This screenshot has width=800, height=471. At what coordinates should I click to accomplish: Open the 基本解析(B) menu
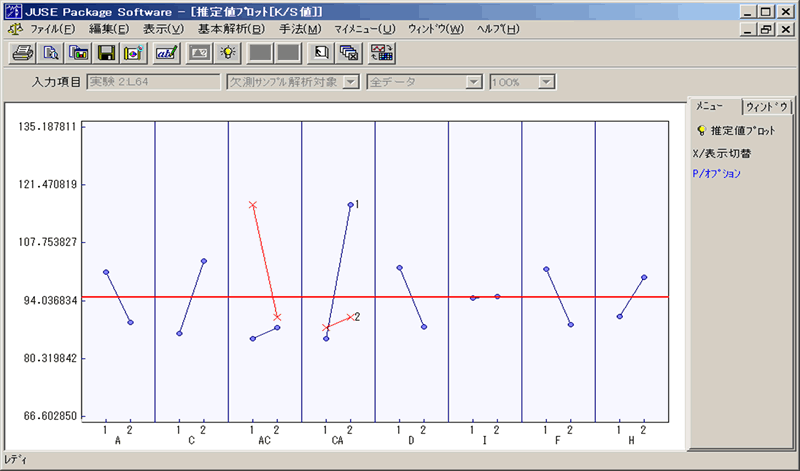(232, 29)
